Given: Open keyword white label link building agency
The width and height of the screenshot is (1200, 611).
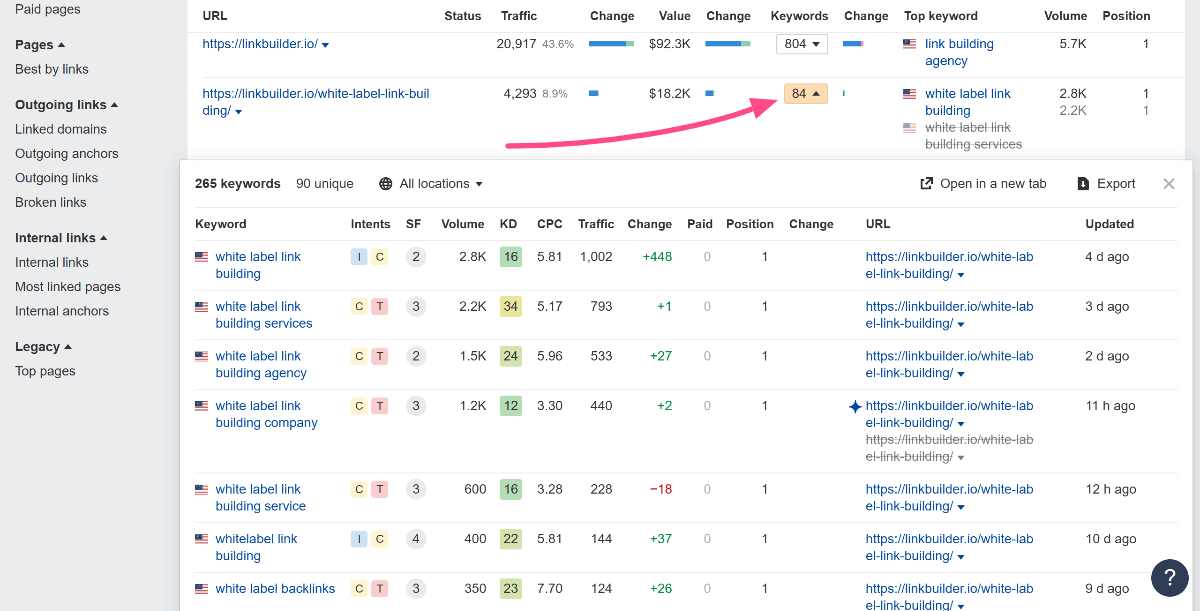Looking at the screenshot, I should [261, 365].
